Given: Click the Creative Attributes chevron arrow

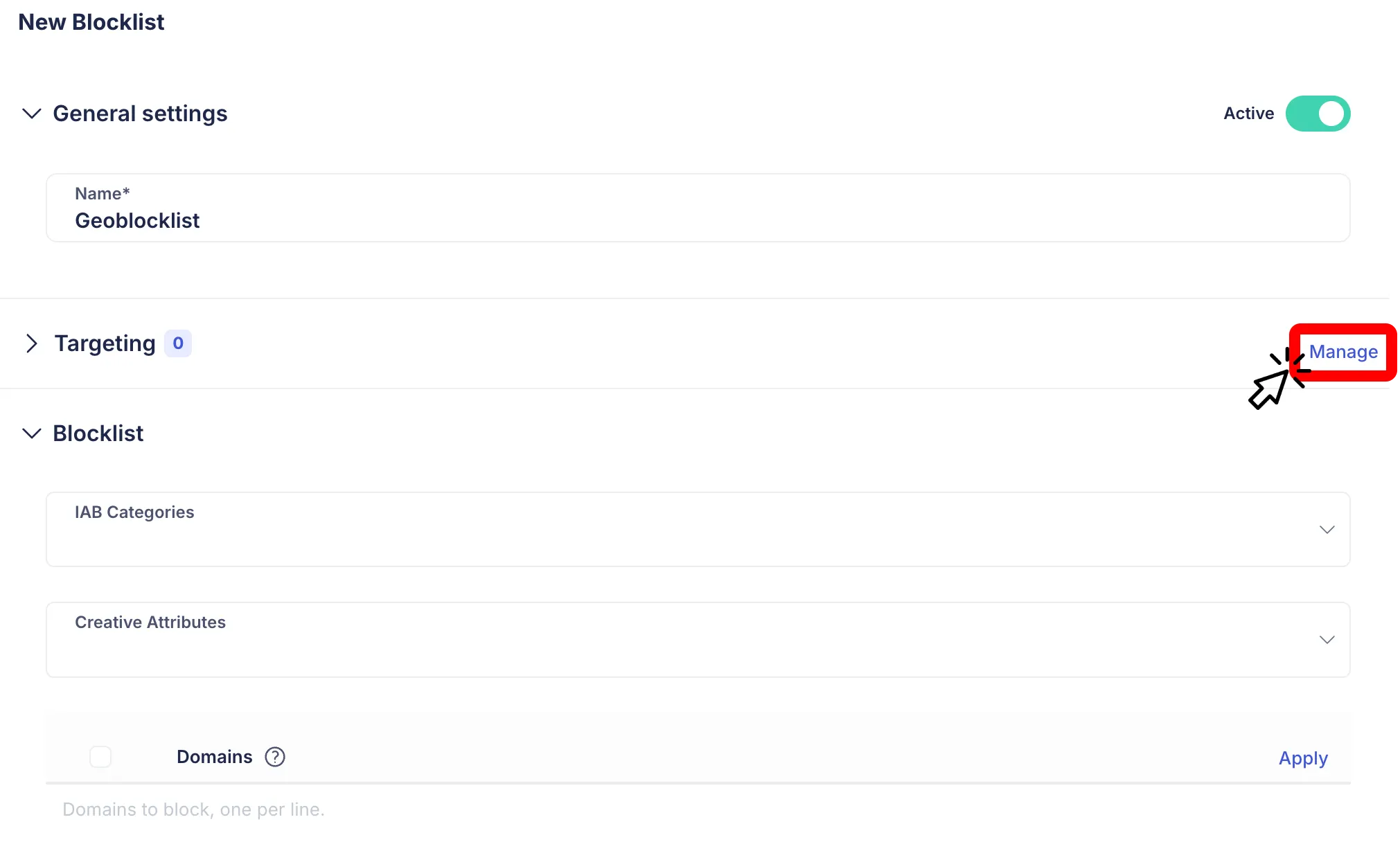Looking at the screenshot, I should tap(1327, 640).
